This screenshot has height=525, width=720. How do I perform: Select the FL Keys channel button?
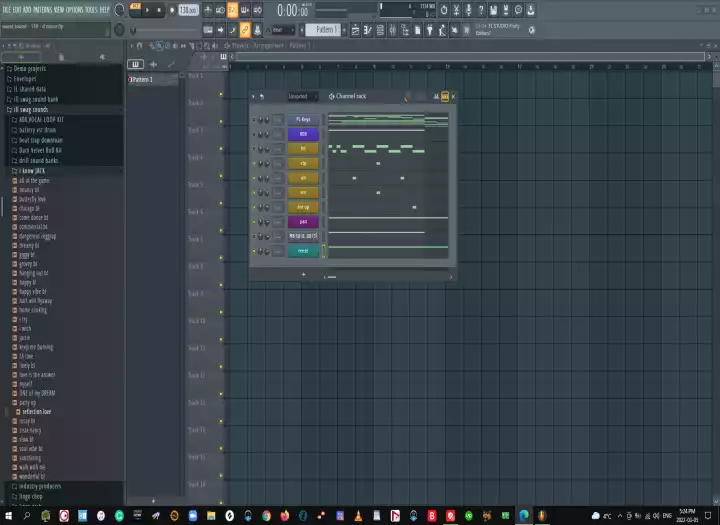coord(303,120)
